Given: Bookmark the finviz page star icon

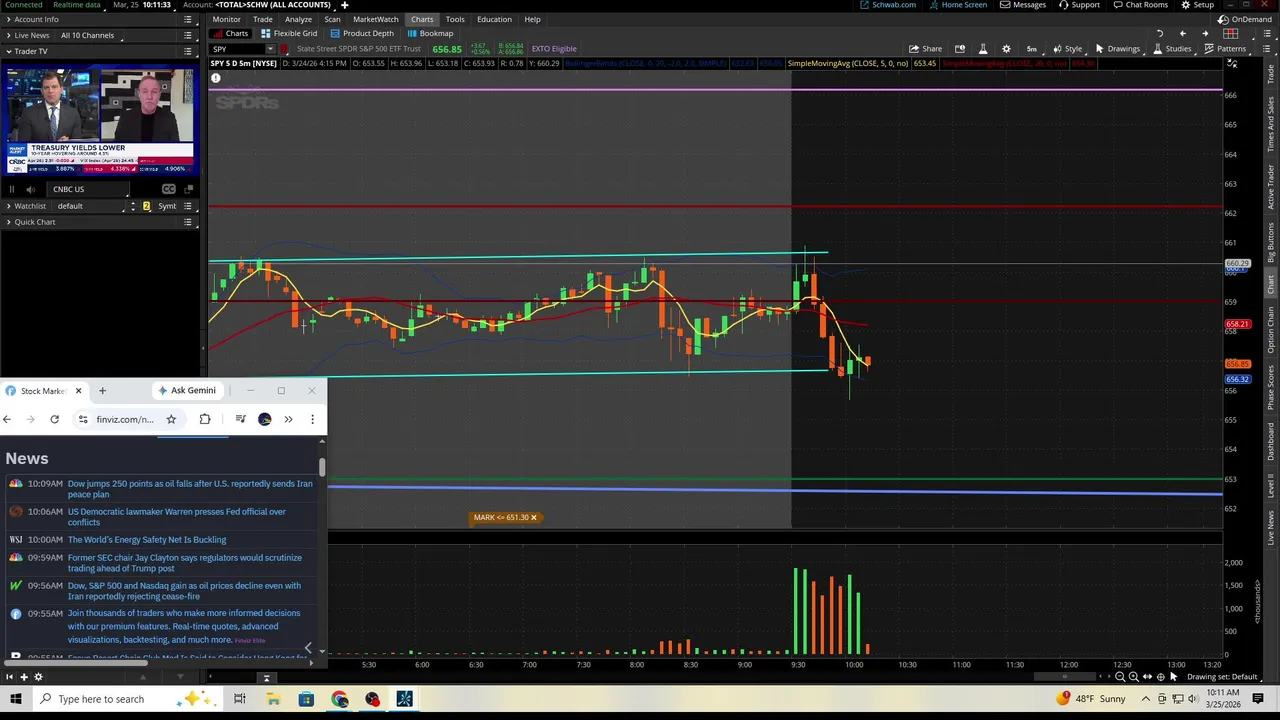Looking at the screenshot, I should 171,419.
